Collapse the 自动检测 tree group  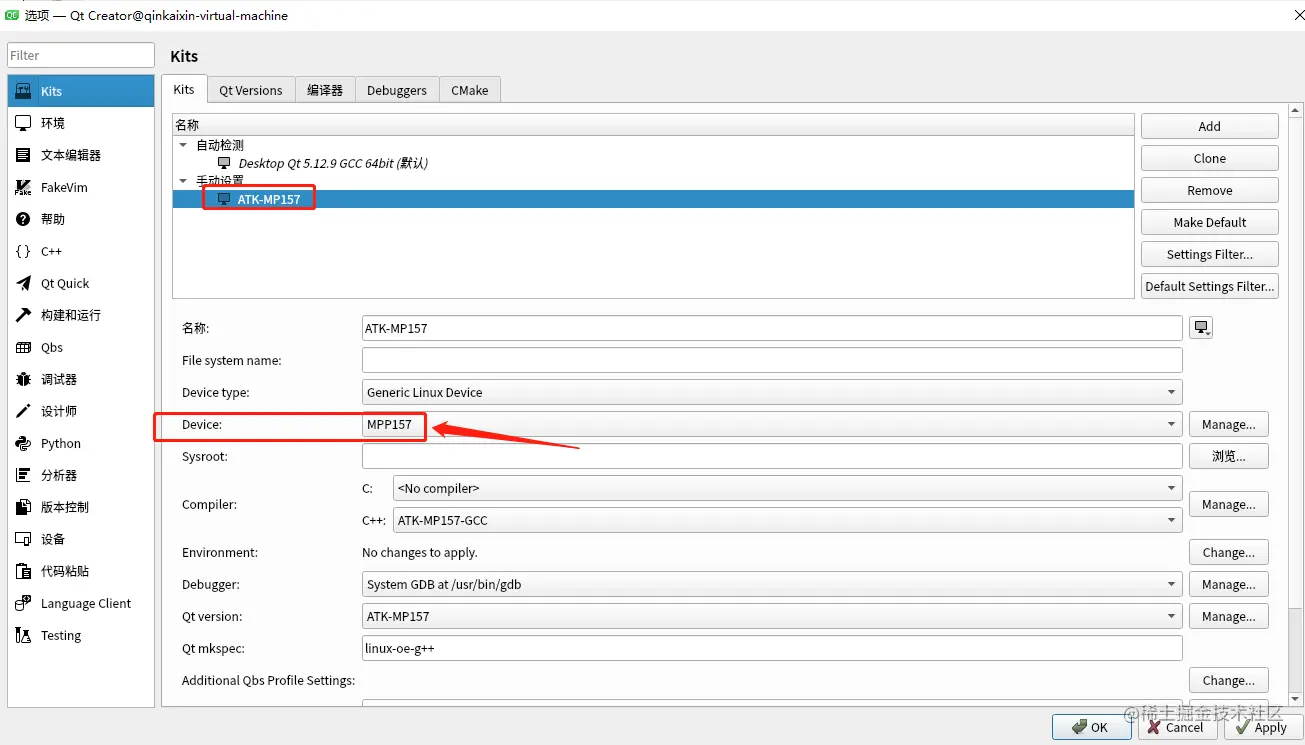pos(183,145)
